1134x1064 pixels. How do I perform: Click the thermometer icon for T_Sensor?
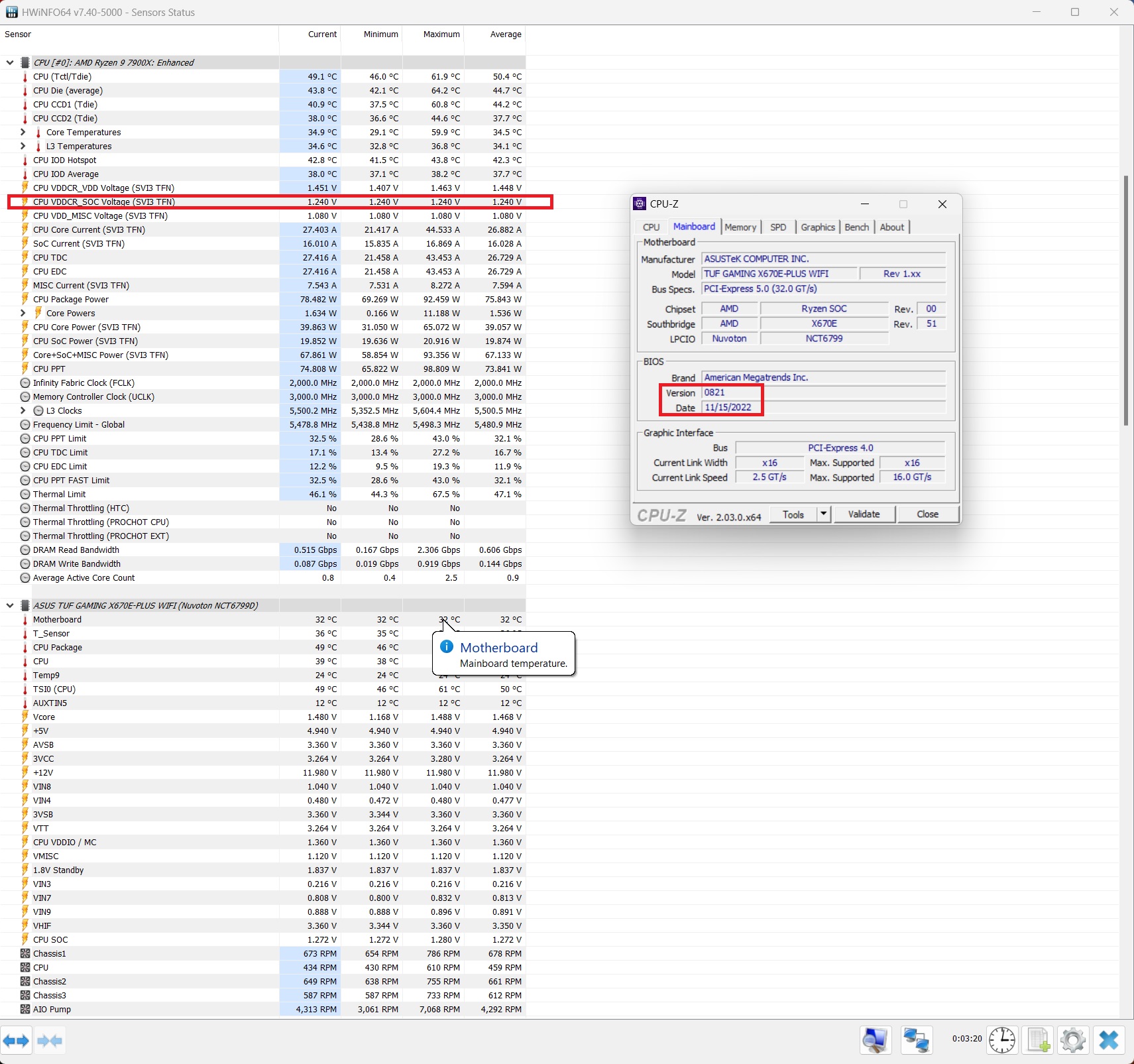[25, 633]
